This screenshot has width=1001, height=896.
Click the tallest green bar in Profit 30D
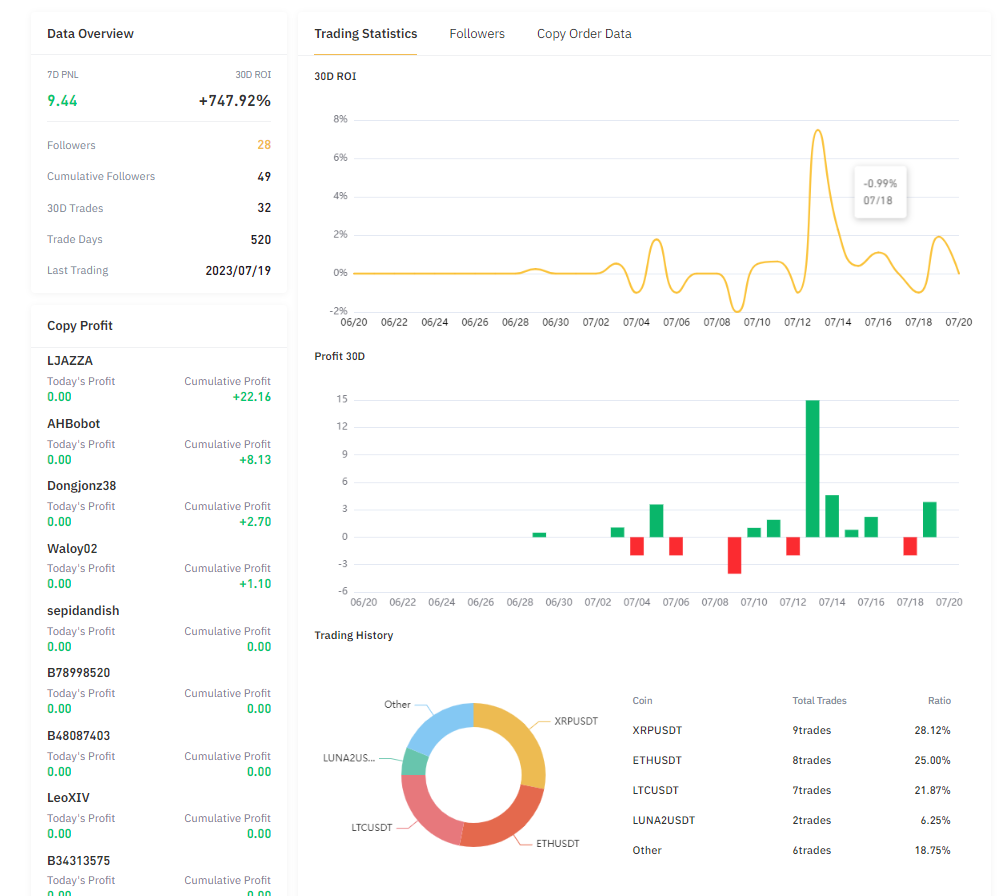click(813, 468)
